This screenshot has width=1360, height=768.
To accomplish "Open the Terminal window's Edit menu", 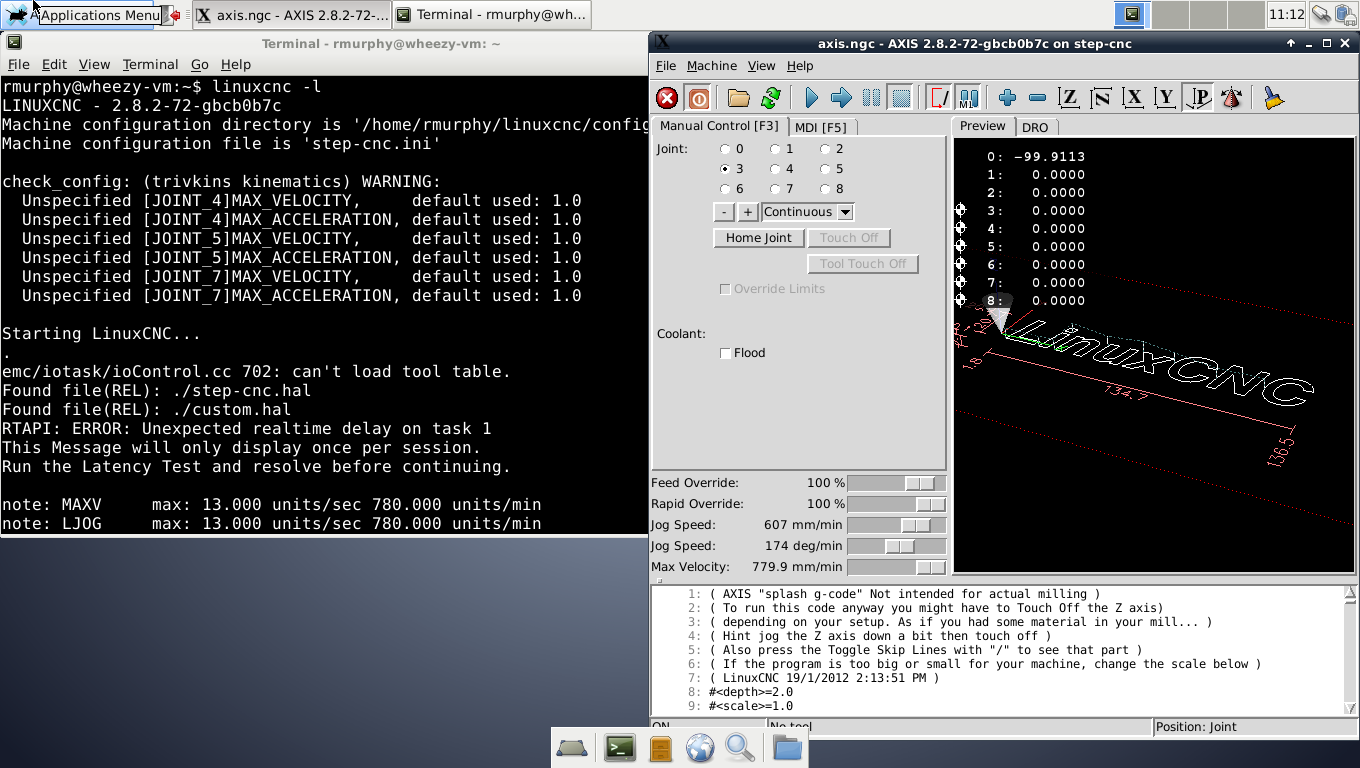I will (54, 64).
